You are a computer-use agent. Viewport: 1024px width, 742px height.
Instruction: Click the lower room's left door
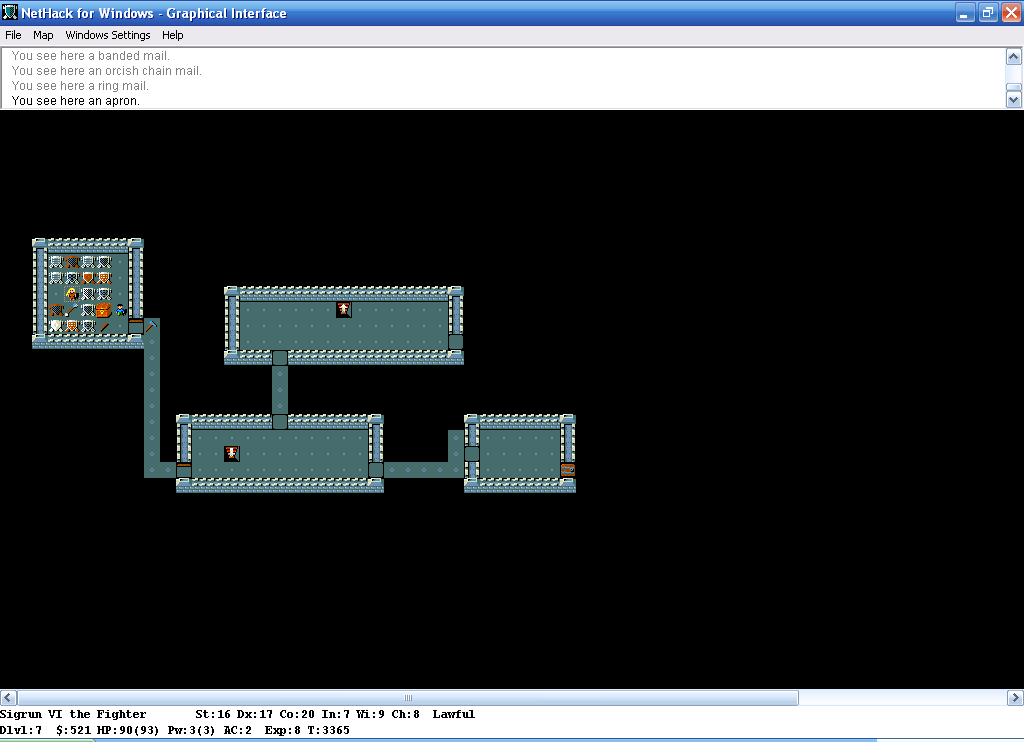(184, 470)
